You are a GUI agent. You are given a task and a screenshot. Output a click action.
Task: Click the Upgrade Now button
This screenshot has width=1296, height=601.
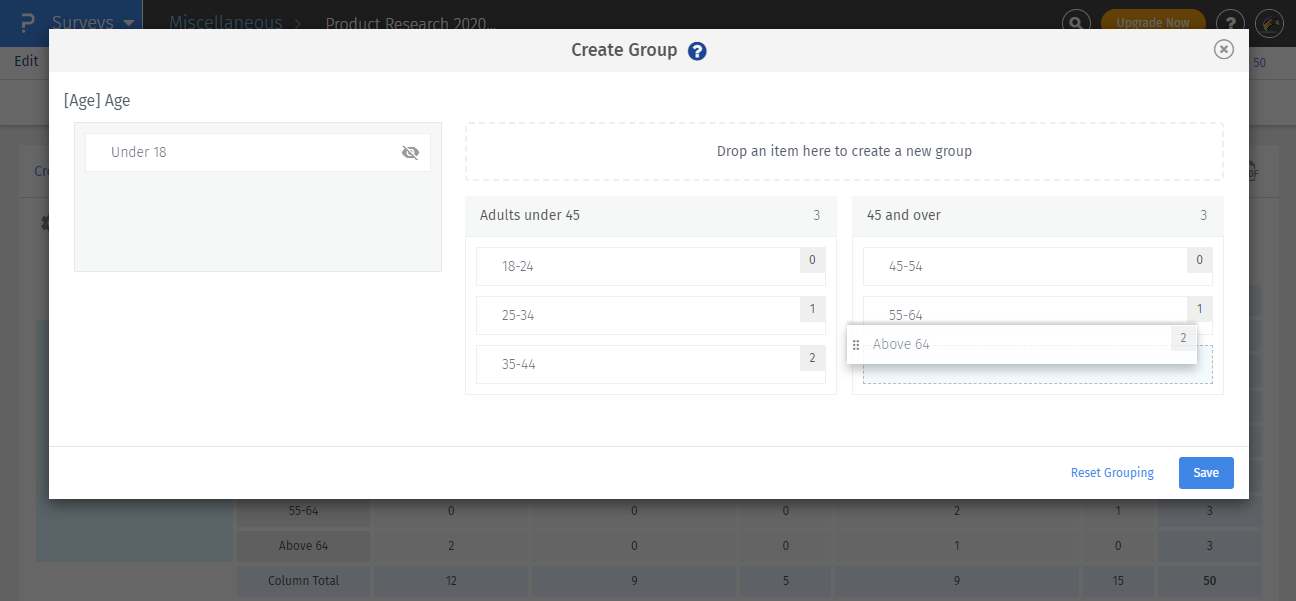pyautogui.click(x=1152, y=22)
